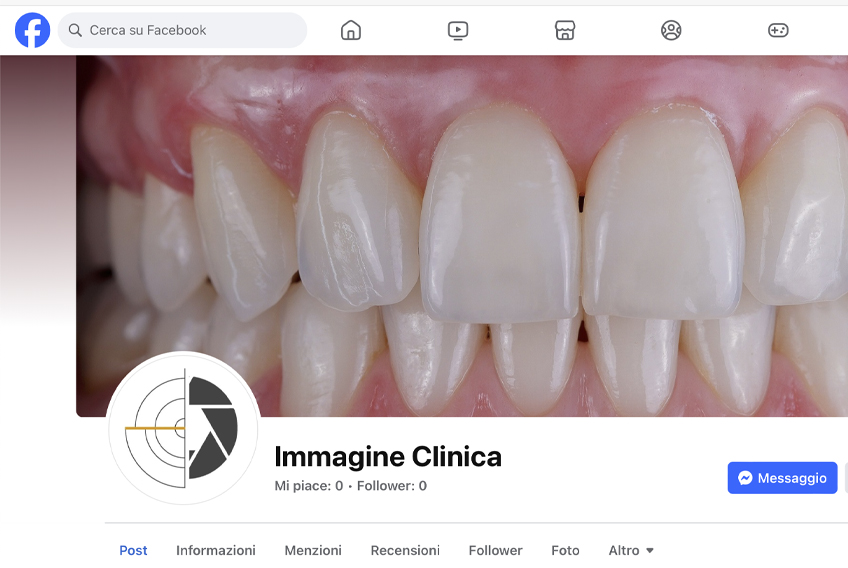
Task: Open the Home icon in the navigation bar
Action: coord(350,30)
